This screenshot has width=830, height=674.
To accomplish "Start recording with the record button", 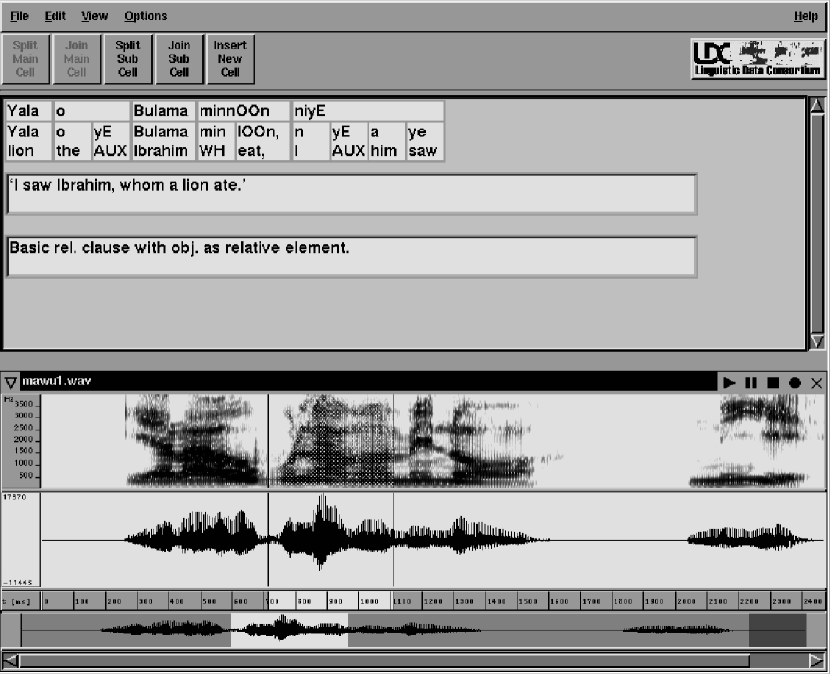I will point(795,382).
